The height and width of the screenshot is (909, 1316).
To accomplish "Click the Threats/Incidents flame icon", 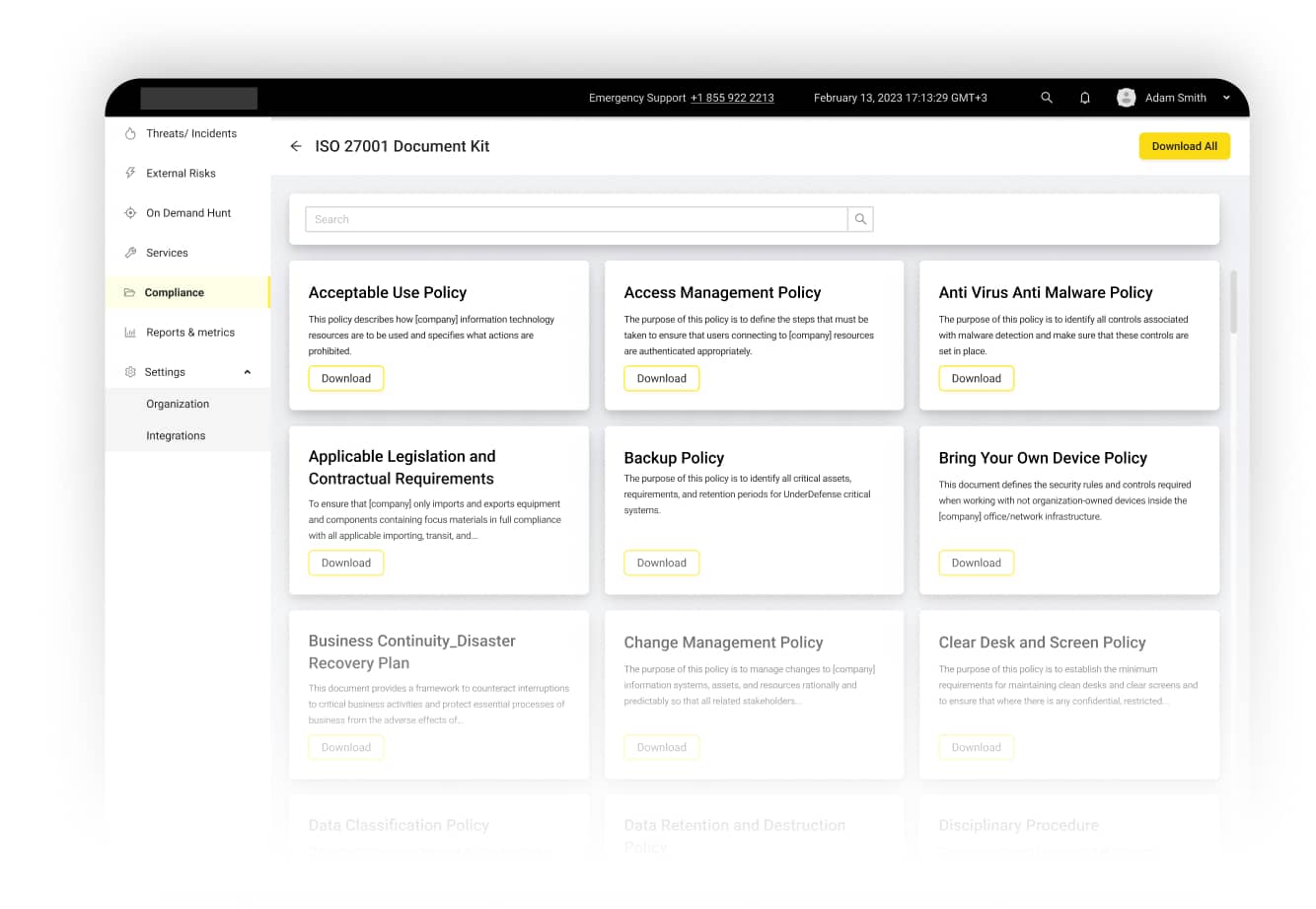I will 130,133.
